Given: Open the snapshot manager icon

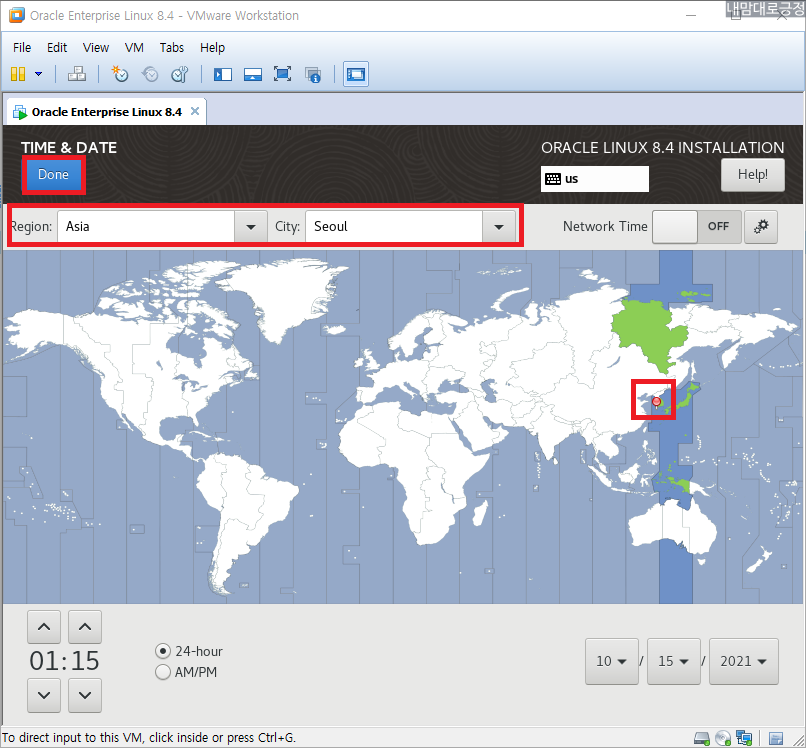Looking at the screenshot, I should pos(179,74).
